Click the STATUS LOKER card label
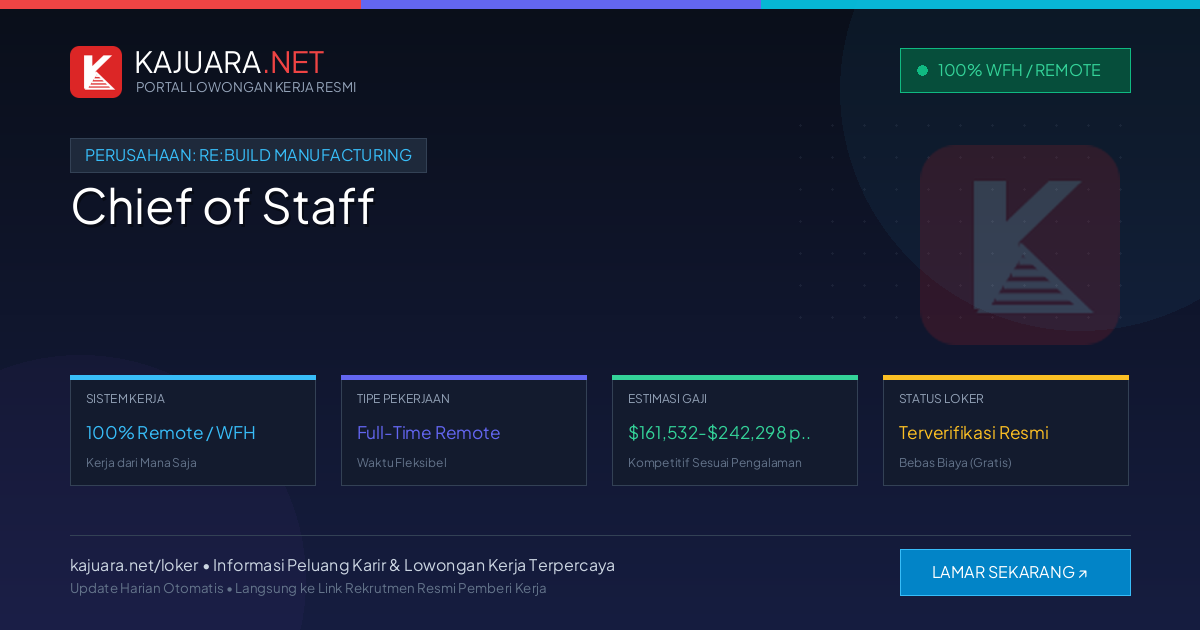The height and width of the screenshot is (630, 1200). (941, 398)
